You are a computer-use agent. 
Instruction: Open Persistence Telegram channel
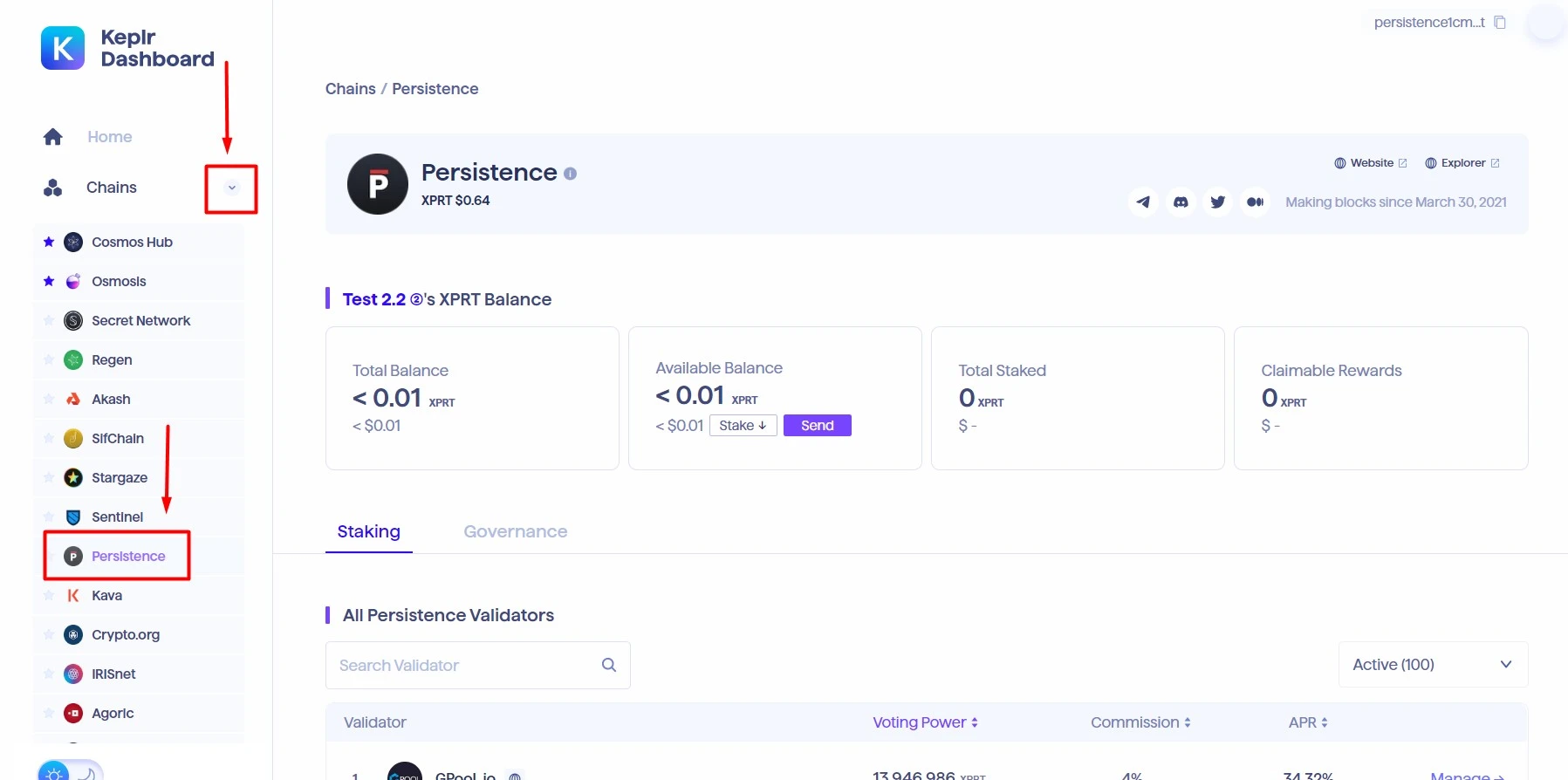[1143, 202]
